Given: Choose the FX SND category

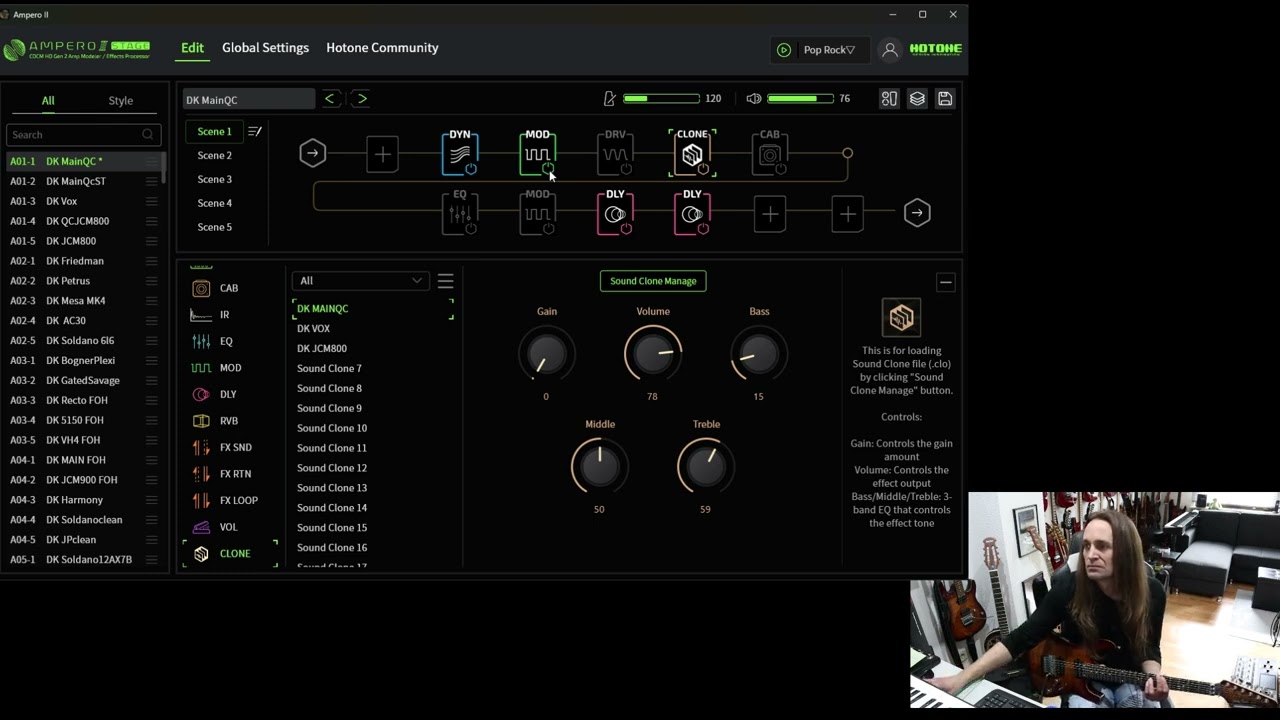Looking at the screenshot, I should click(235, 447).
